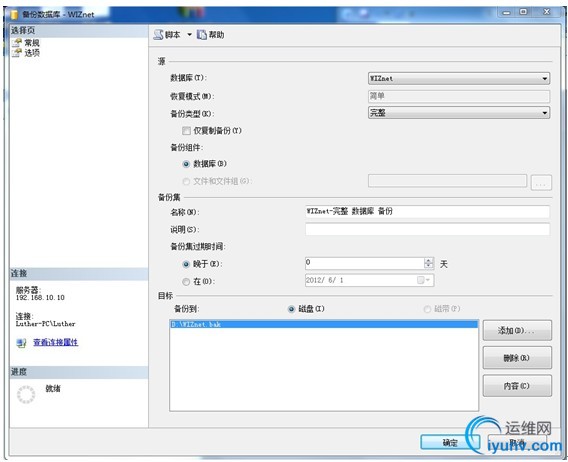This screenshot has height=462, width=568.
Task: Click the Remove (删除) button
Action: point(517,358)
